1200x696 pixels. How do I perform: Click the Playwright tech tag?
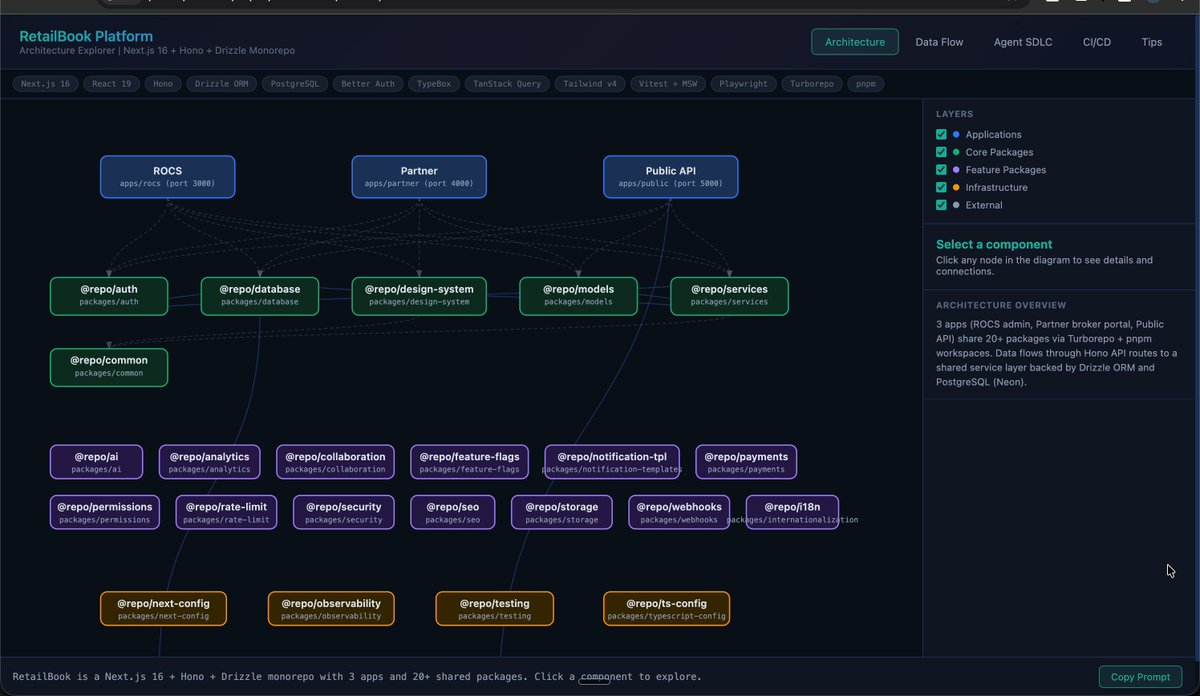click(x=744, y=84)
